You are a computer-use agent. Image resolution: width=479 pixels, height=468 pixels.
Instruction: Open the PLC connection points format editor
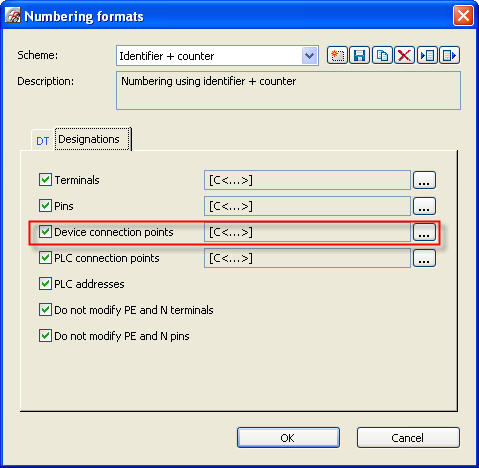pyautogui.click(x=424, y=258)
